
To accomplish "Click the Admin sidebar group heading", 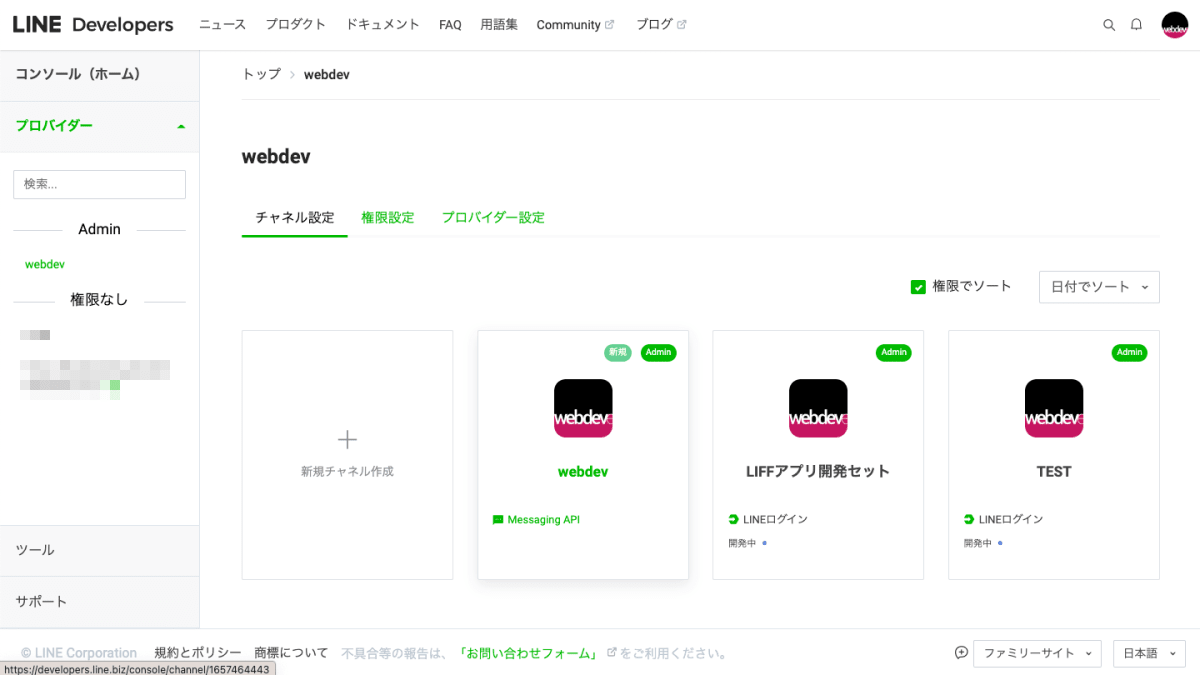I will [x=99, y=229].
